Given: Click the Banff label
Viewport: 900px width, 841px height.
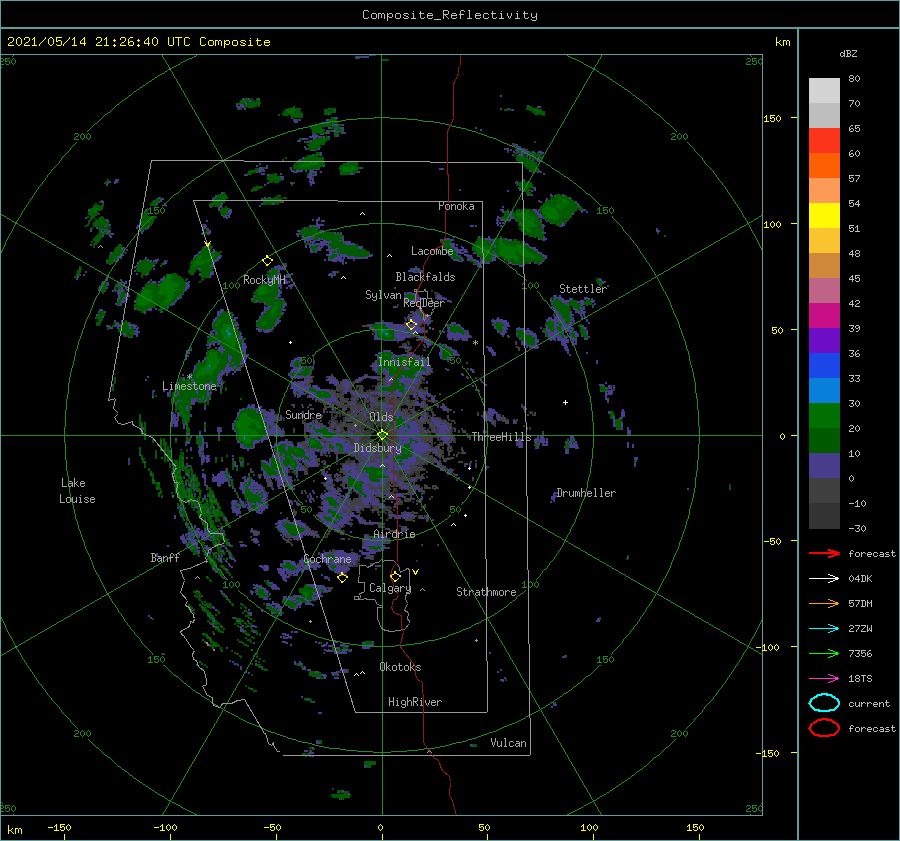Looking at the screenshot, I should click(x=165, y=558).
